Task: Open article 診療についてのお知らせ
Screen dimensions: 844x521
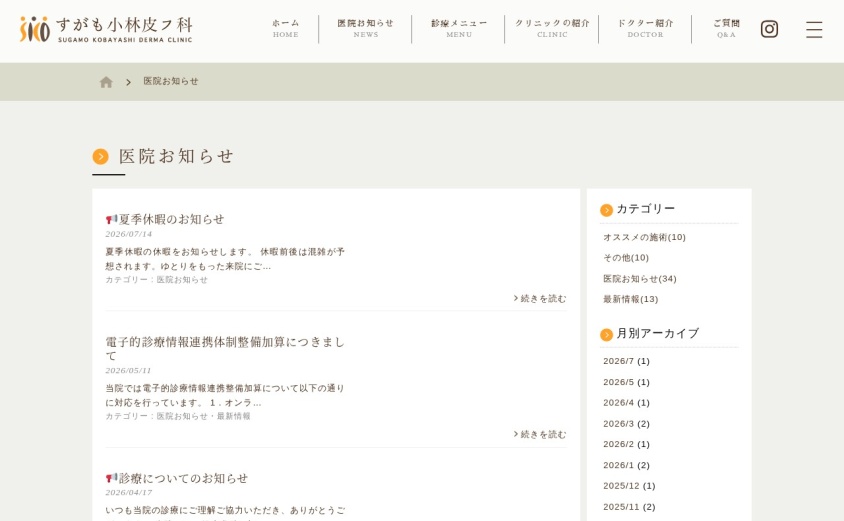Action: [183, 478]
